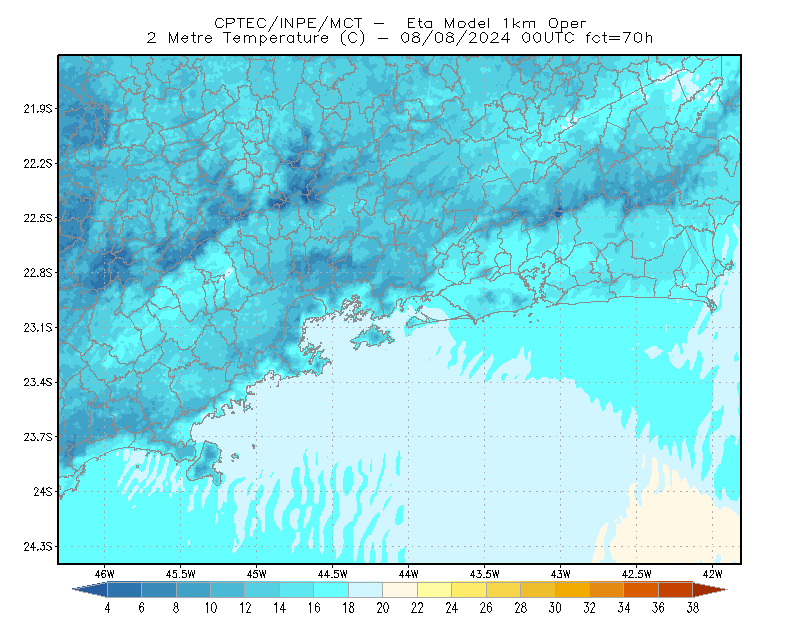The height and width of the screenshot is (618, 800).
Task: Click the legend number '4'
Action: (x=107, y=608)
